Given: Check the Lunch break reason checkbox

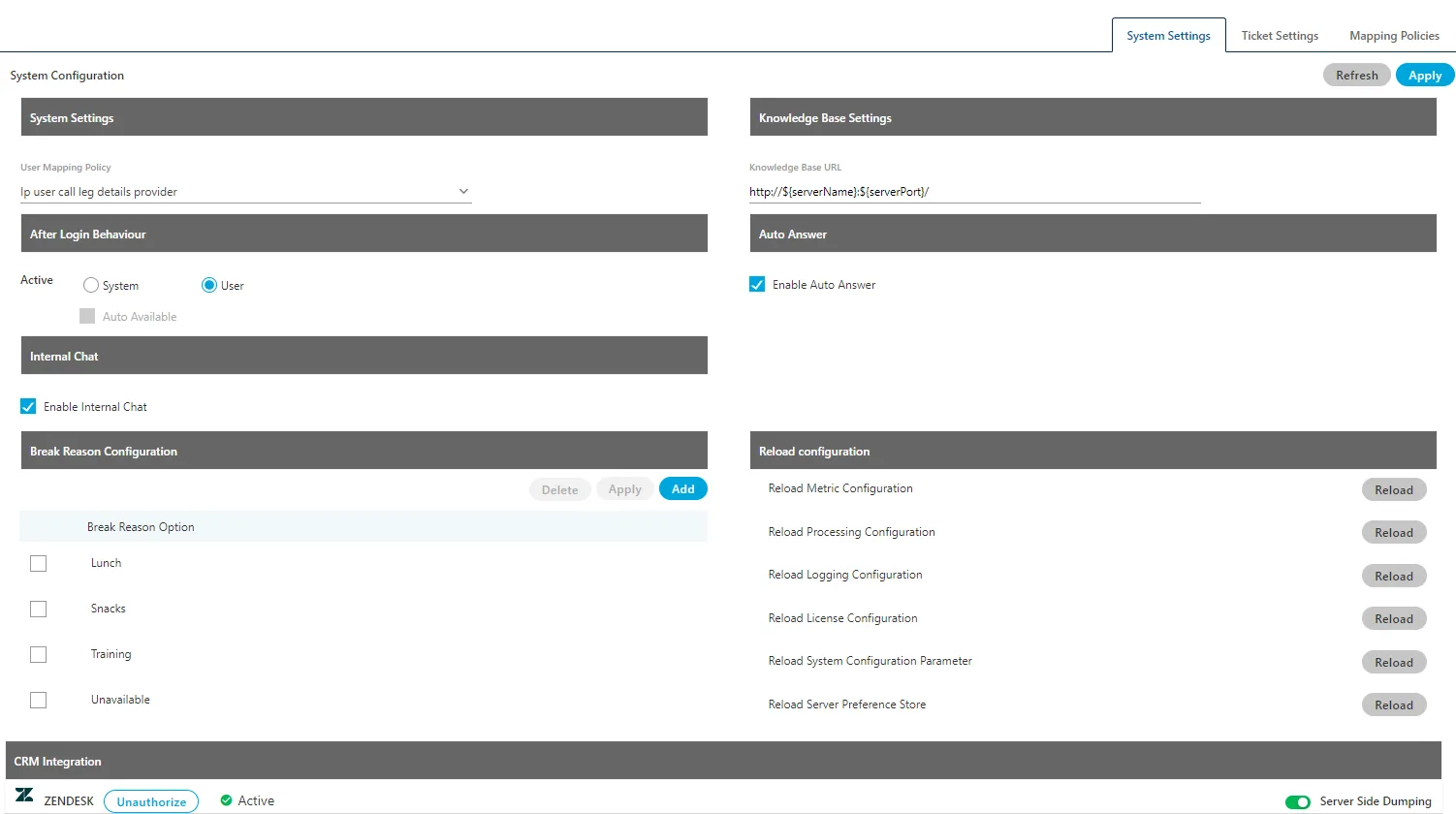Looking at the screenshot, I should 39,564.
